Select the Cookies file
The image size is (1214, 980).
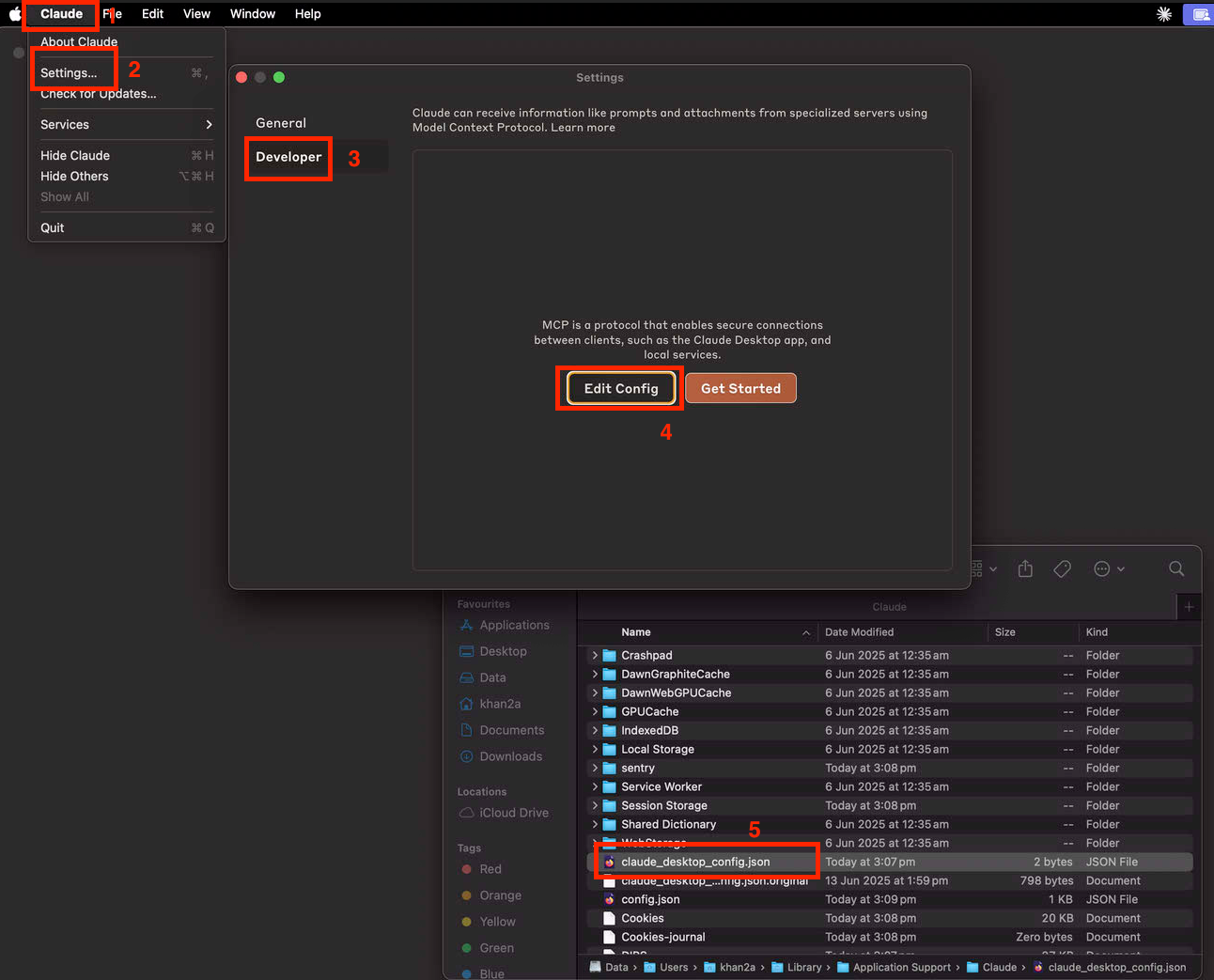890,918
